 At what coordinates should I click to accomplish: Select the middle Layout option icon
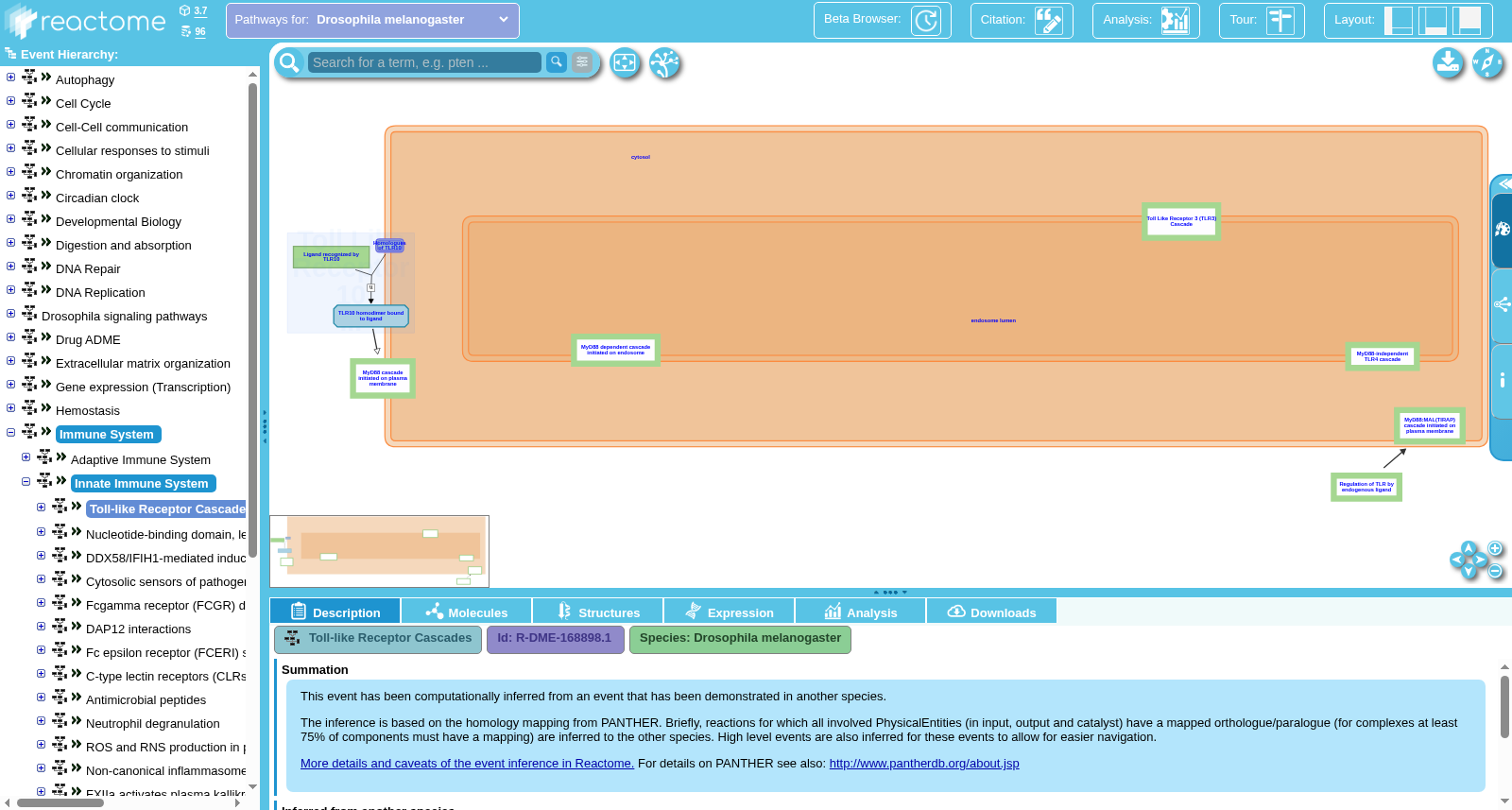tap(1433, 20)
